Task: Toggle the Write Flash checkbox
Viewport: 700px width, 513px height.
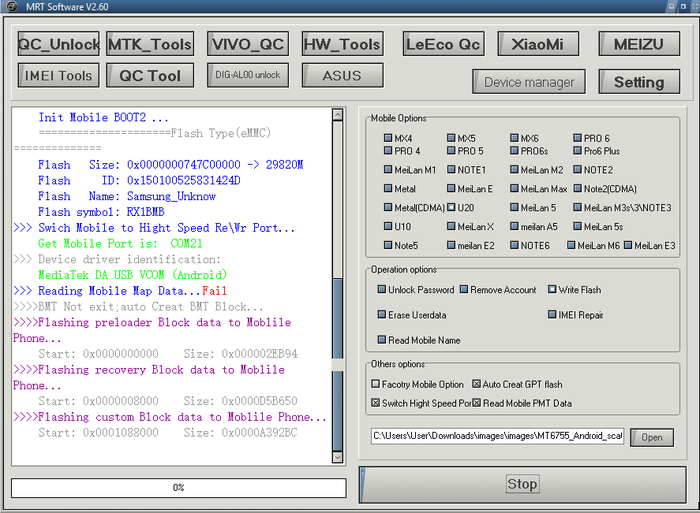Action: (x=552, y=290)
